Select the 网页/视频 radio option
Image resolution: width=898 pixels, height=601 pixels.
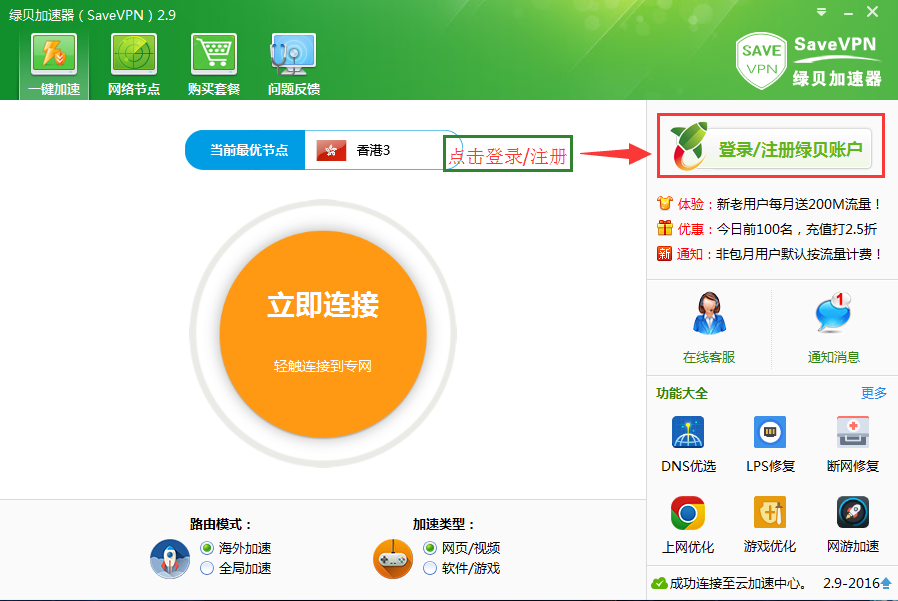(x=430, y=548)
